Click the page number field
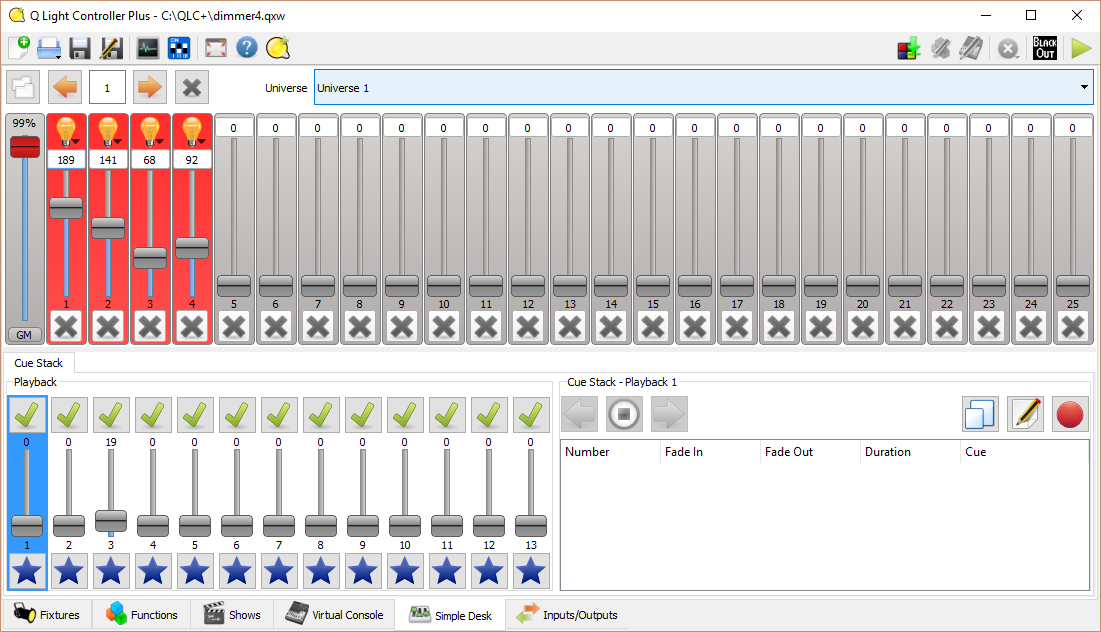The height and width of the screenshot is (632, 1101). click(107, 87)
